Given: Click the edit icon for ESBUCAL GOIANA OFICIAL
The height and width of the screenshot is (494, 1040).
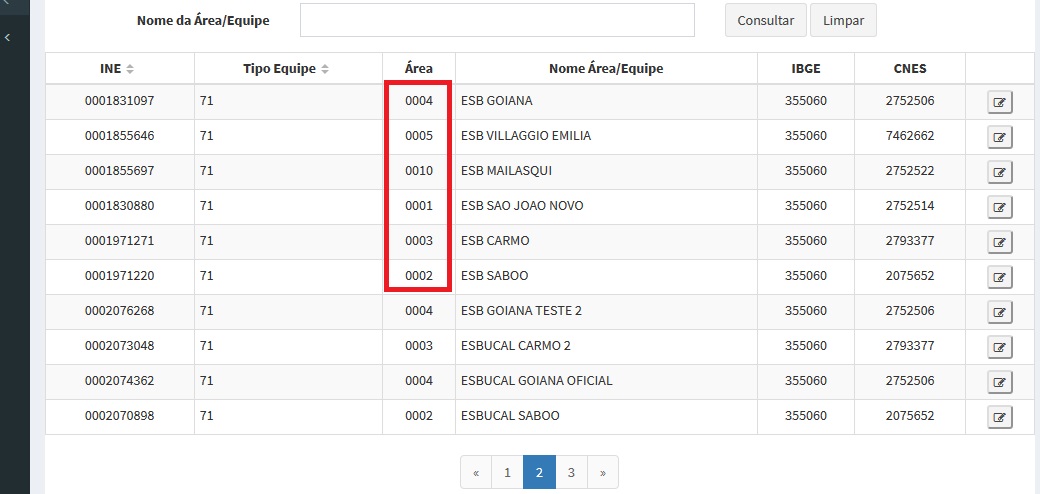Looking at the screenshot, I should (999, 382).
